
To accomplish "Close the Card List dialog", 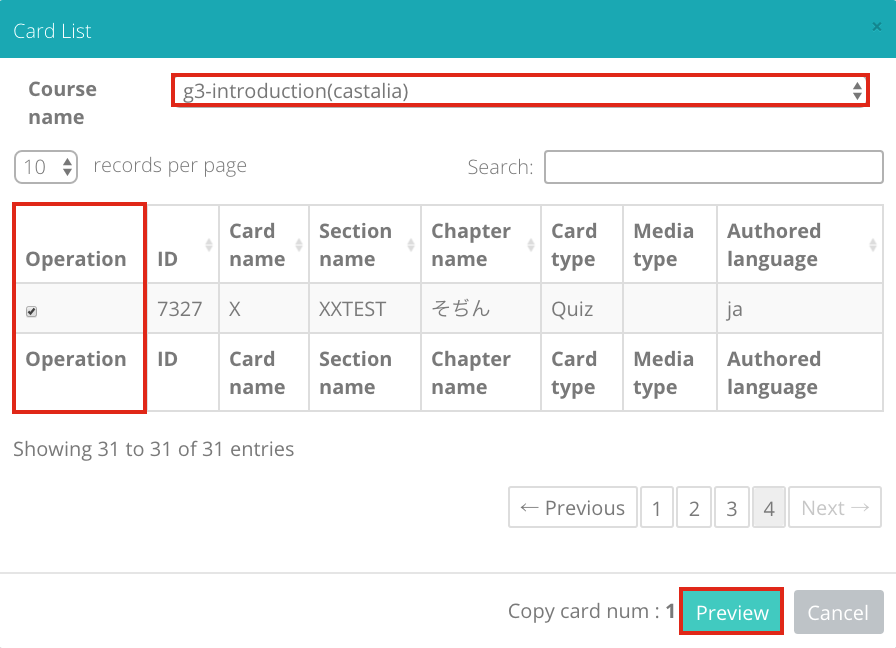I will pyautogui.click(x=877, y=26).
